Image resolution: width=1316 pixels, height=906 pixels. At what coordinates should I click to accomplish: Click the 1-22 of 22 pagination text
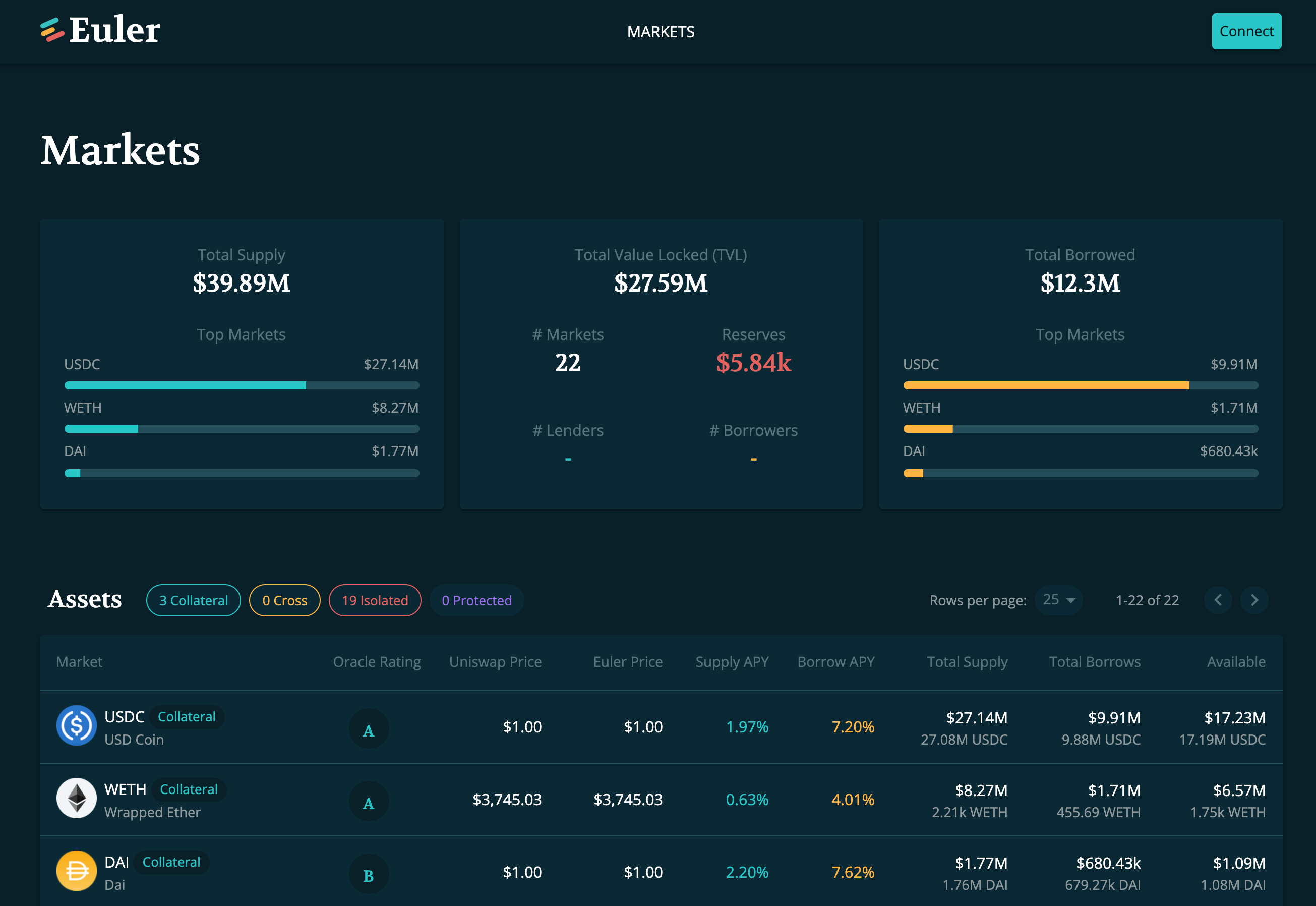point(1147,601)
